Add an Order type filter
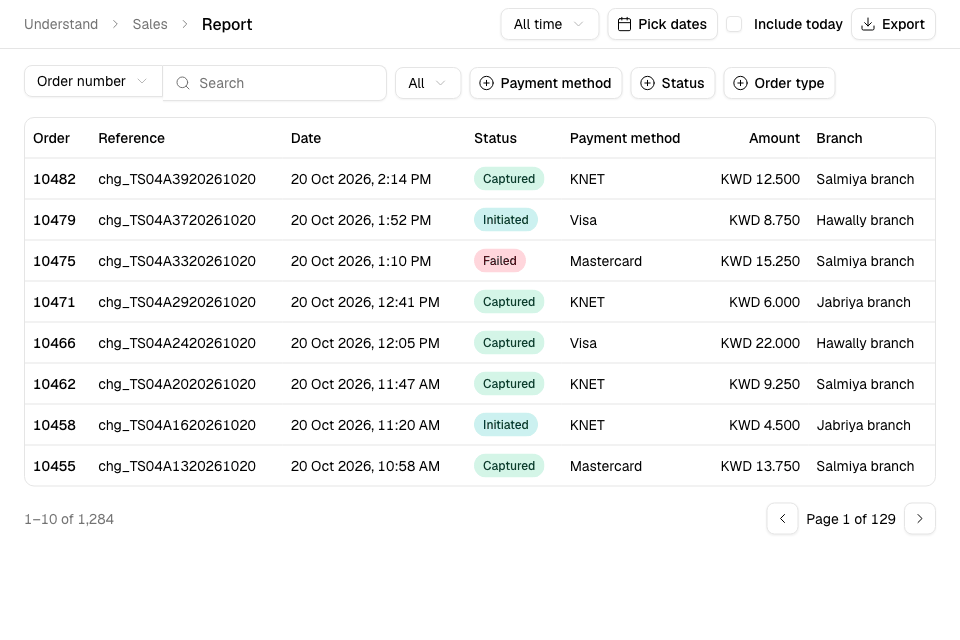 [x=779, y=83]
